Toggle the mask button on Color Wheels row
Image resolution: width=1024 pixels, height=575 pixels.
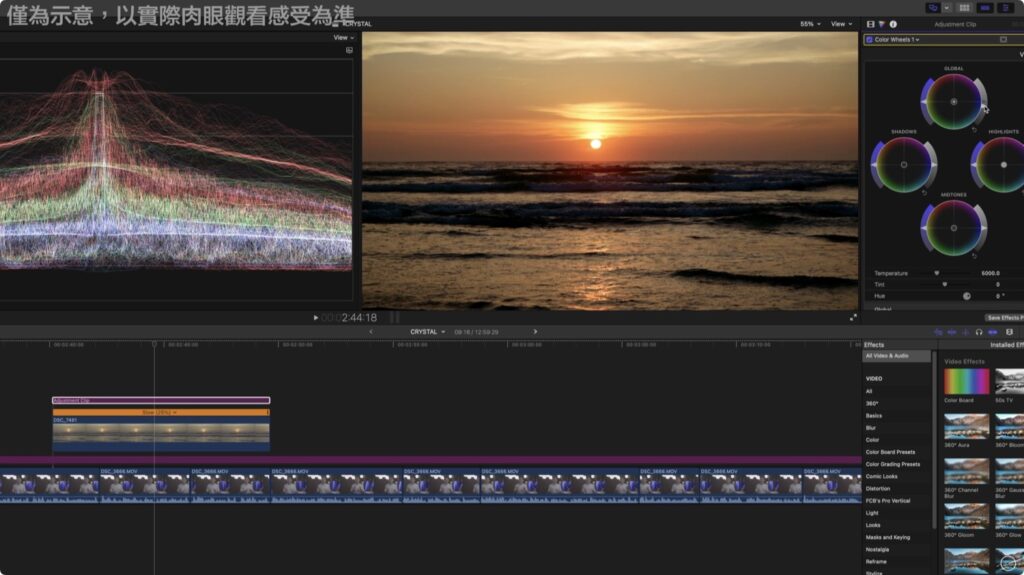[x=1003, y=40]
